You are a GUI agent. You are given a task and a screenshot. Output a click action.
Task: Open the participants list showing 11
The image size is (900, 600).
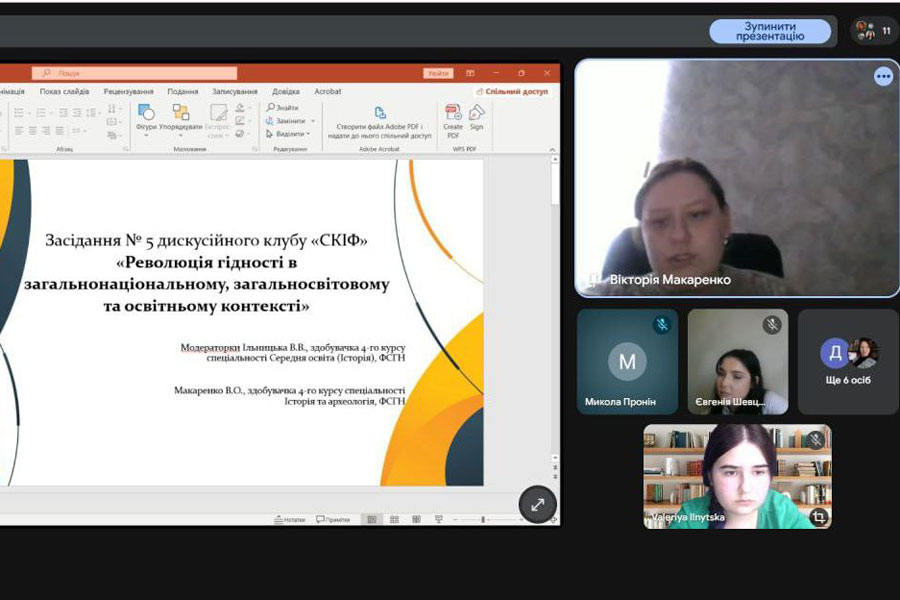pyautogui.click(x=874, y=30)
